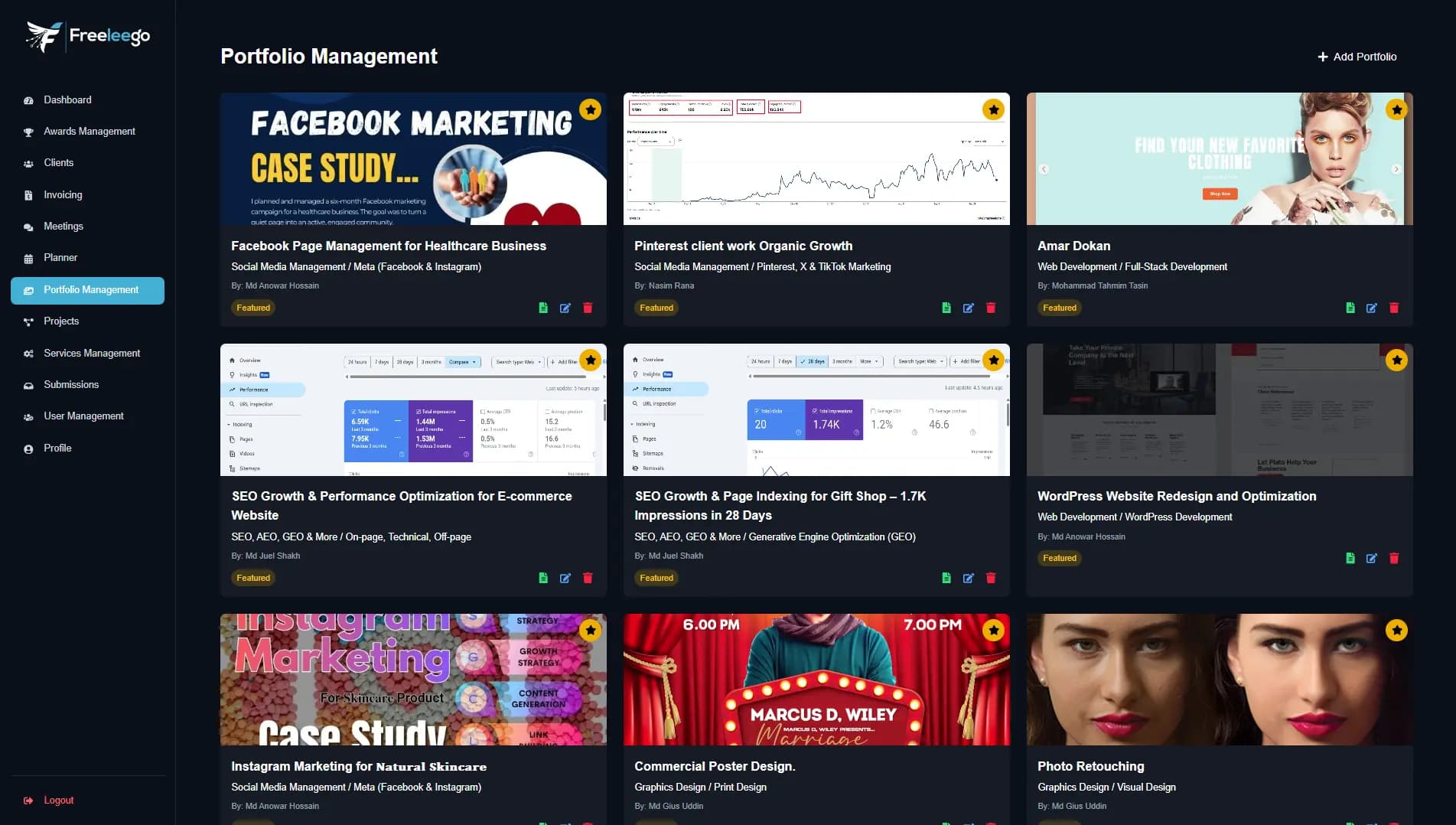Toggle featured star on WordPress Redesign card
Screen dimensions: 1456x825
click(x=1396, y=360)
